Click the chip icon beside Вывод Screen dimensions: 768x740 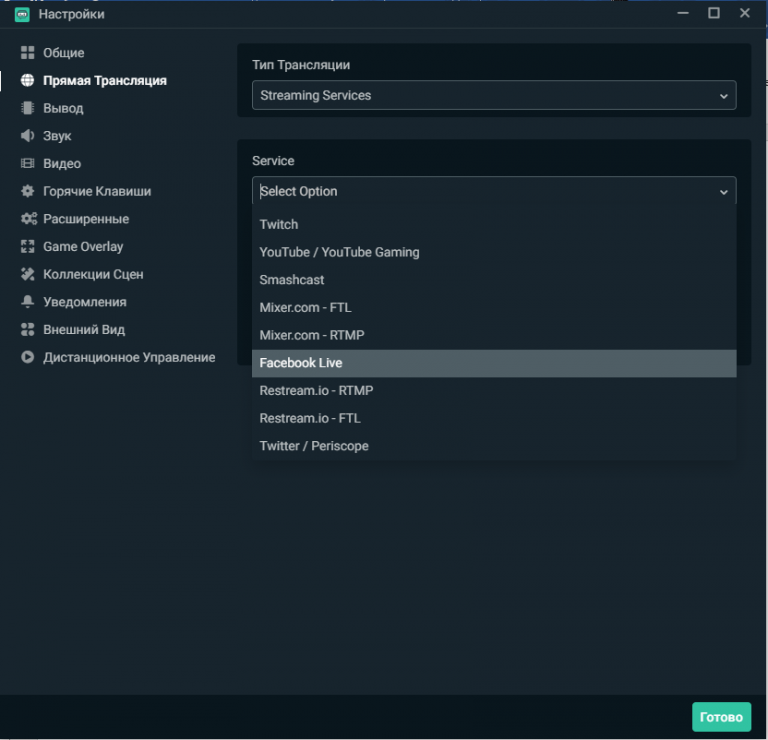pyautogui.click(x=28, y=108)
